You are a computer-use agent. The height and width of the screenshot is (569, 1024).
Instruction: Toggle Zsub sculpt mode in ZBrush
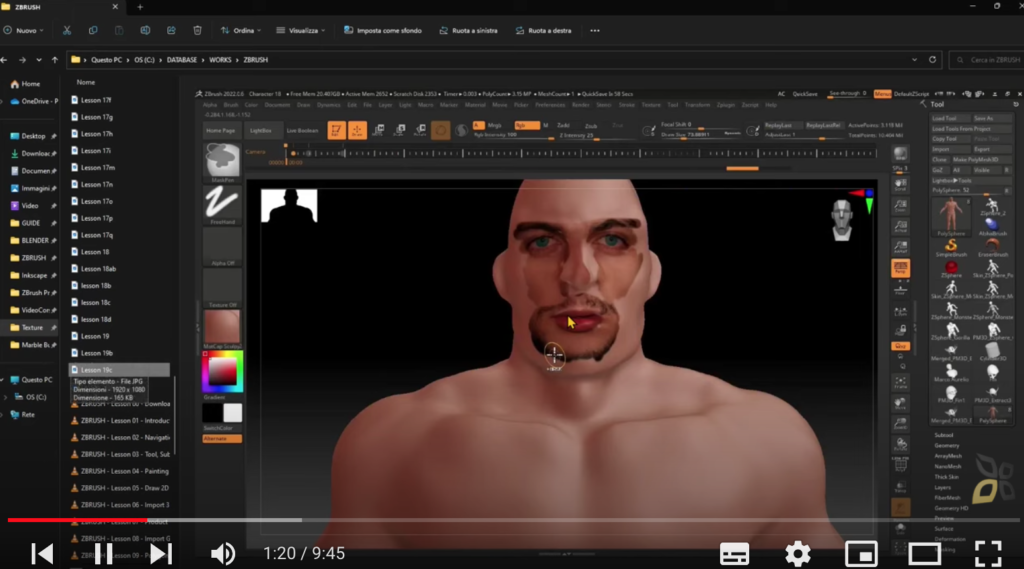pos(591,125)
